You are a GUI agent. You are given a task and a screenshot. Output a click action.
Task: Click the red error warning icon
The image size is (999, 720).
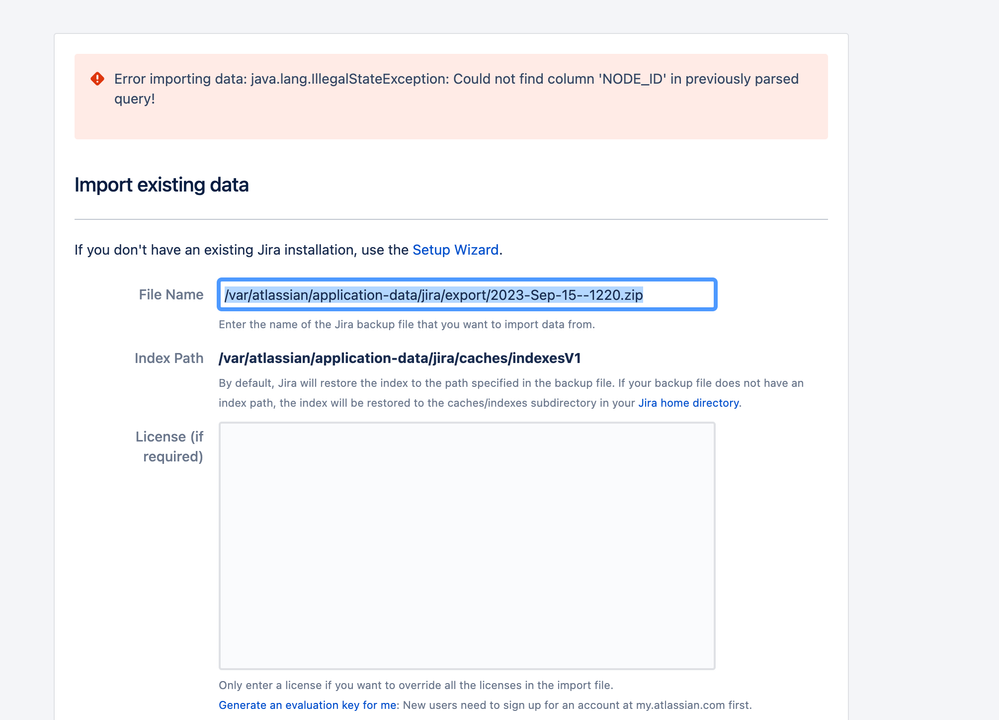[x=97, y=79]
